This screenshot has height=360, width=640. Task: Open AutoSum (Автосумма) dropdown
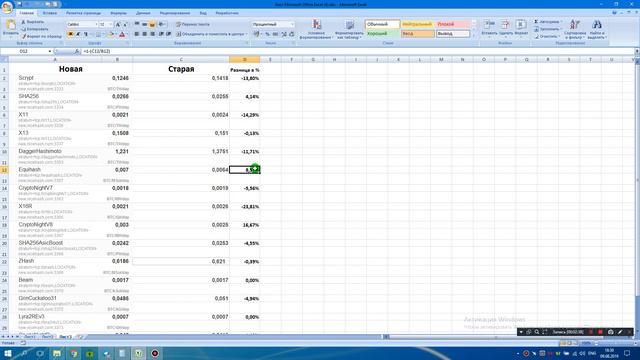(561, 22)
